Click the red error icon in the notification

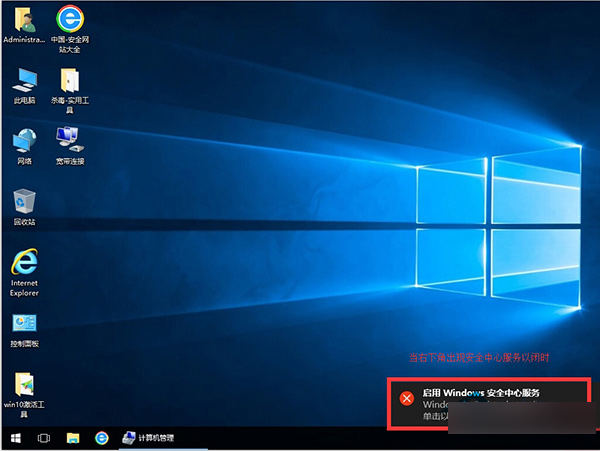coord(406,398)
